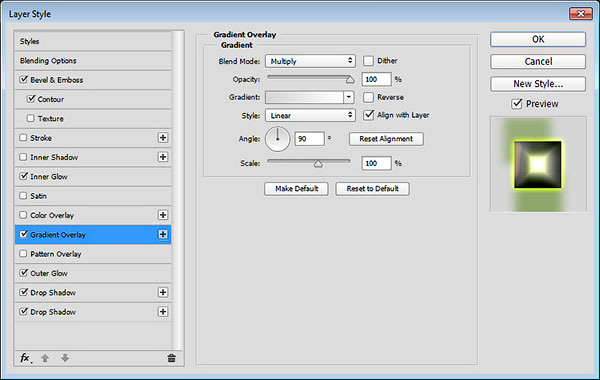Image resolution: width=600 pixels, height=380 pixels.
Task: Add another Gradient Overlay with plus icon
Action: pyautogui.click(x=163, y=234)
